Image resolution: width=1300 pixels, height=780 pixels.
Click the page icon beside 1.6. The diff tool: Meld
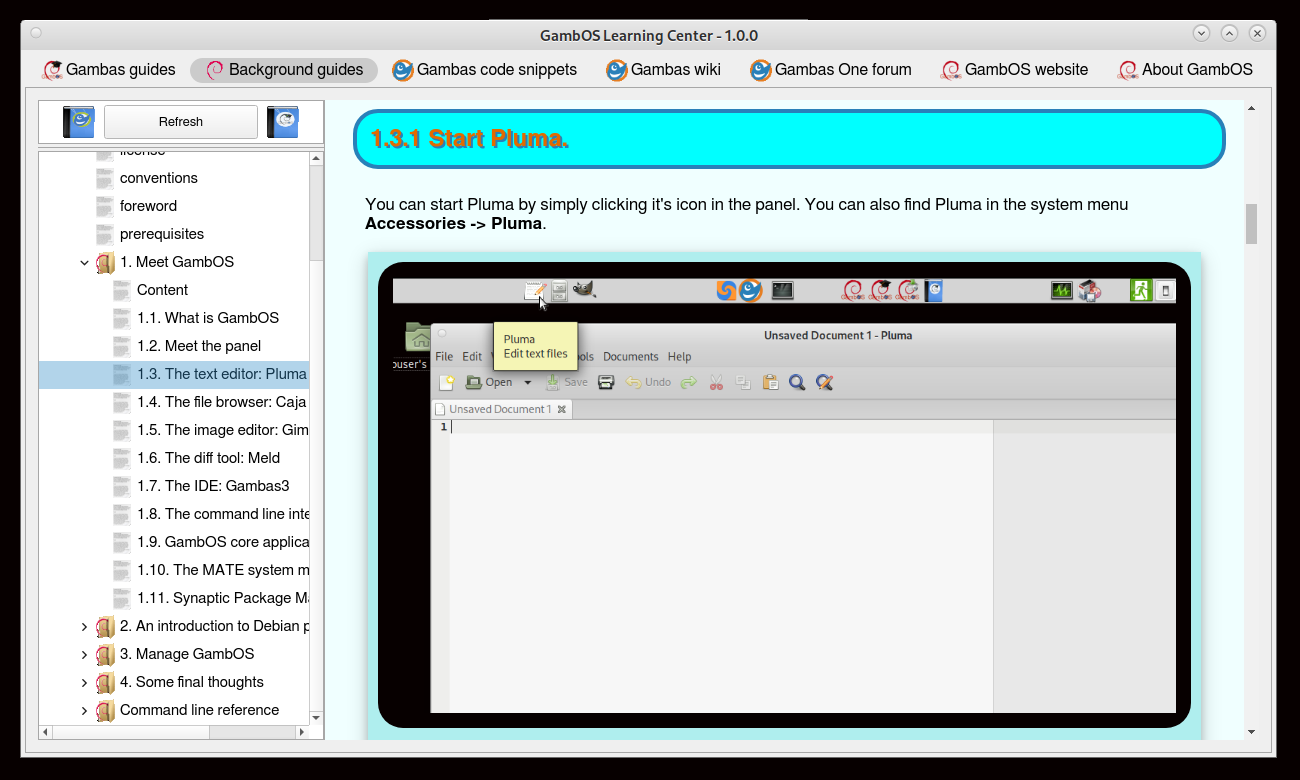[x=122, y=459]
